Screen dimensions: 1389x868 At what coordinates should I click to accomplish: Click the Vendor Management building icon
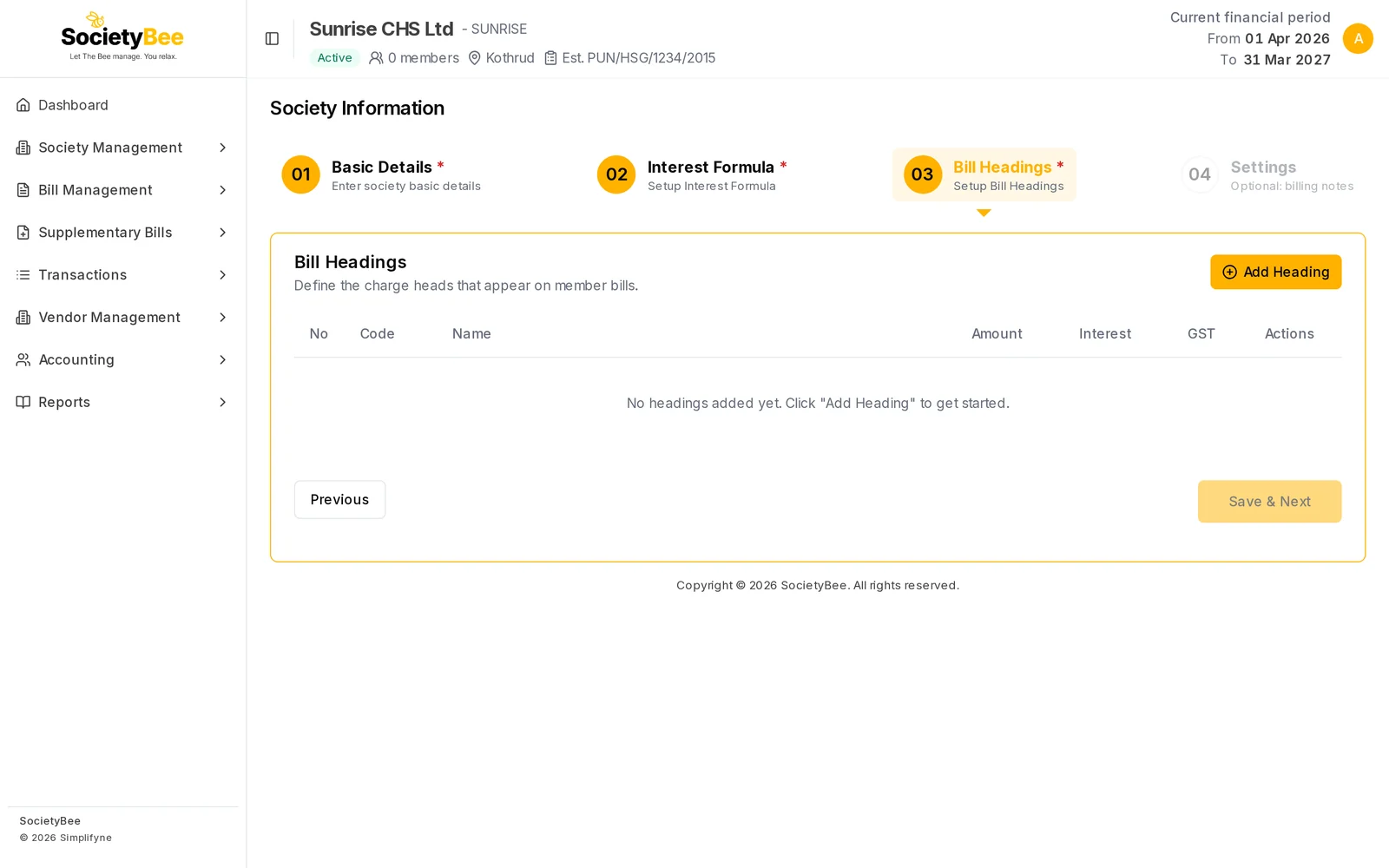(23, 318)
